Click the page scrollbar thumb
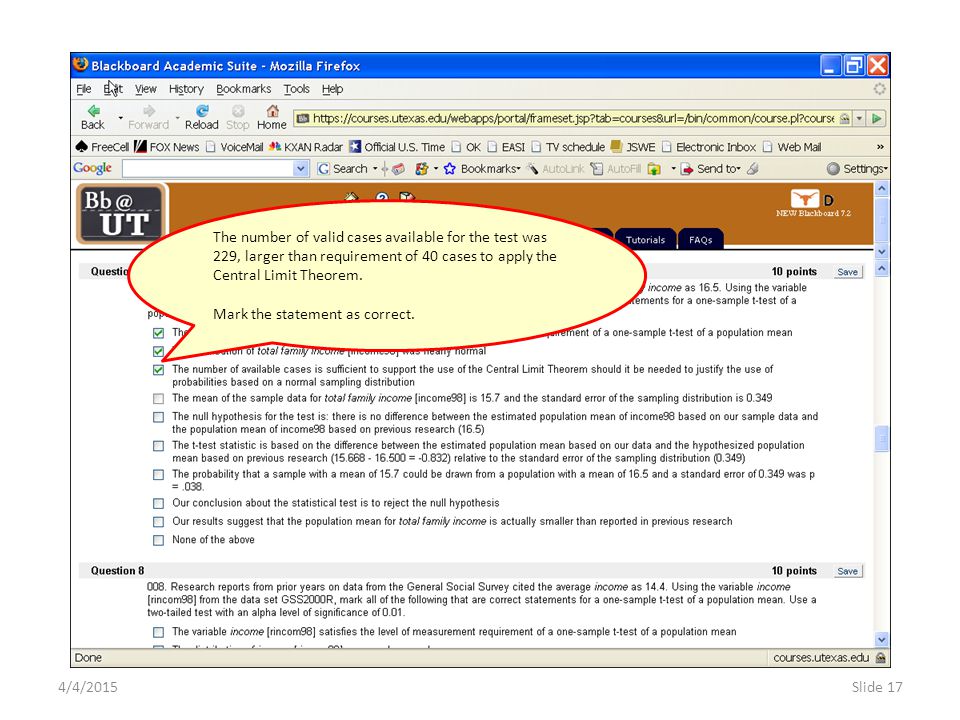 [x=882, y=438]
